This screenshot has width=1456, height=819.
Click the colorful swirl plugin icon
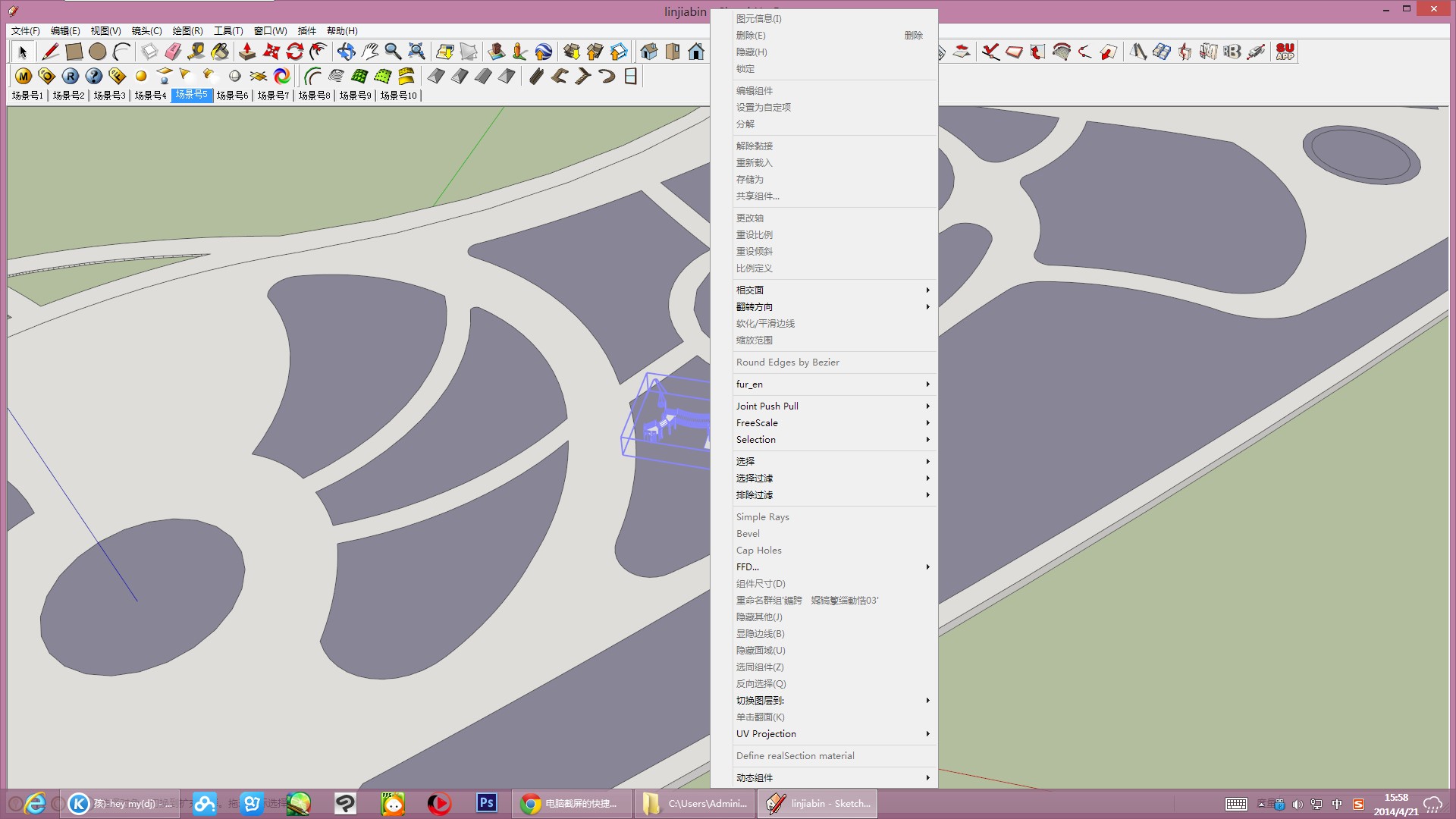click(282, 76)
